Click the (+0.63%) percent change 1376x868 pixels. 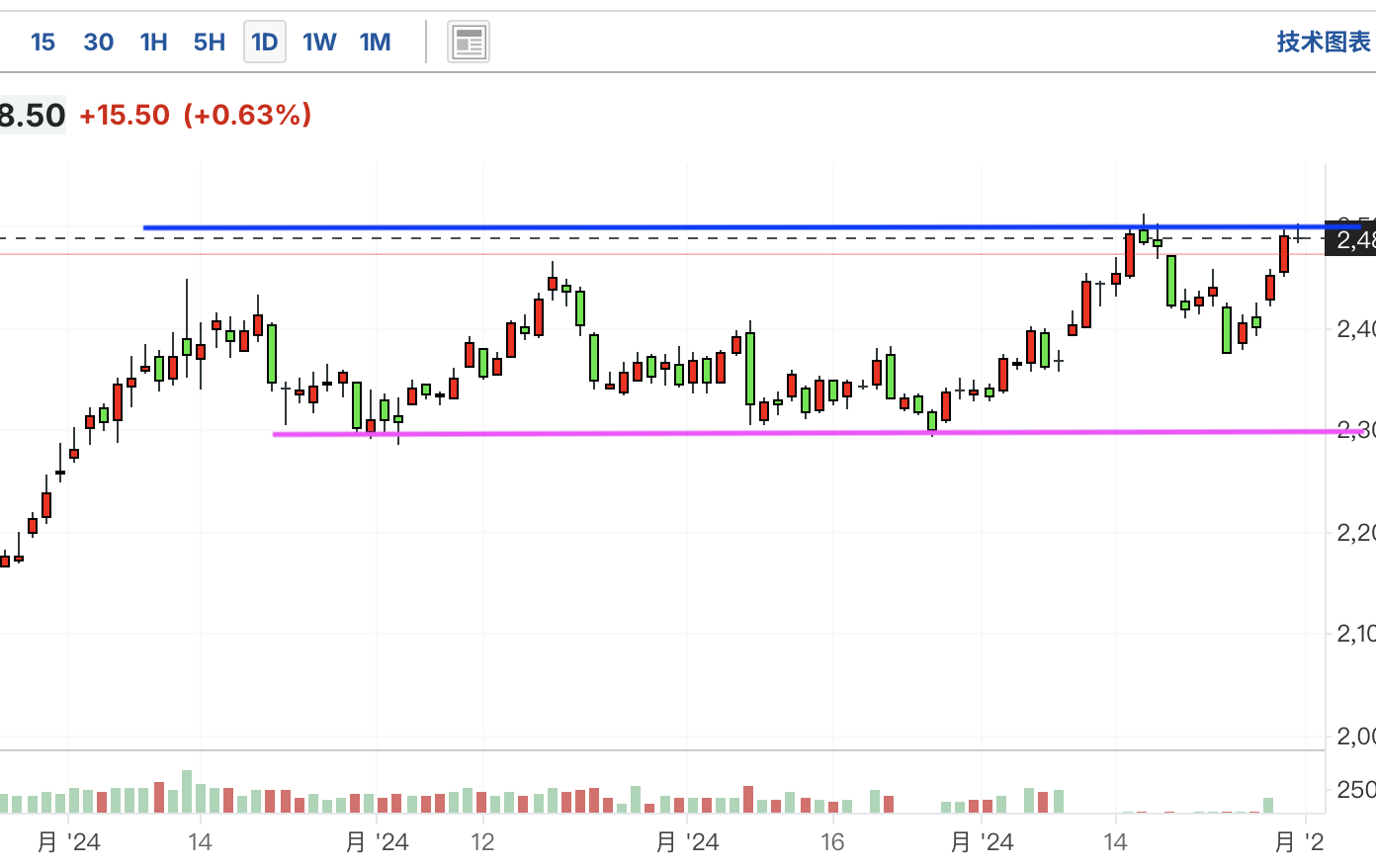click(247, 115)
